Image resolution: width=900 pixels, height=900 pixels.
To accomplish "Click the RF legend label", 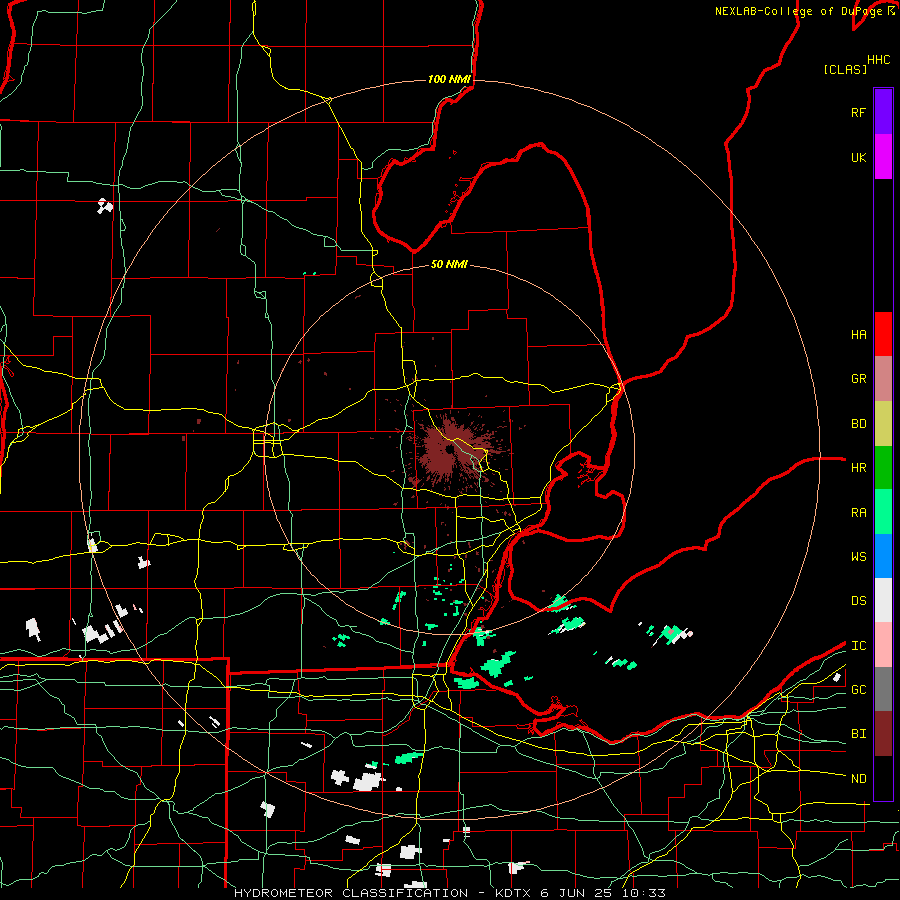I will [x=859, y=112].
